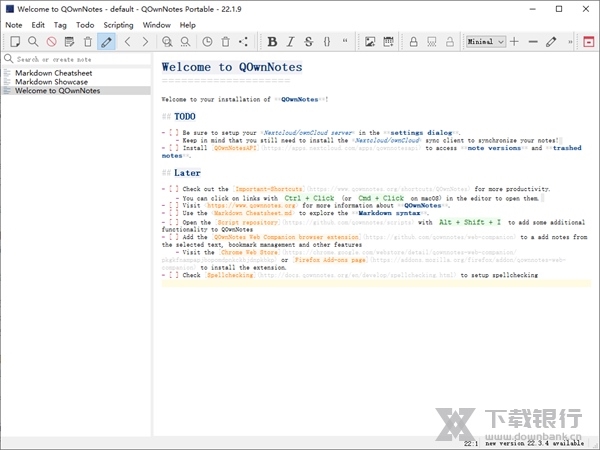Open note versions clock icon
This screenshot has height=450, width=600.
point(207,42)
